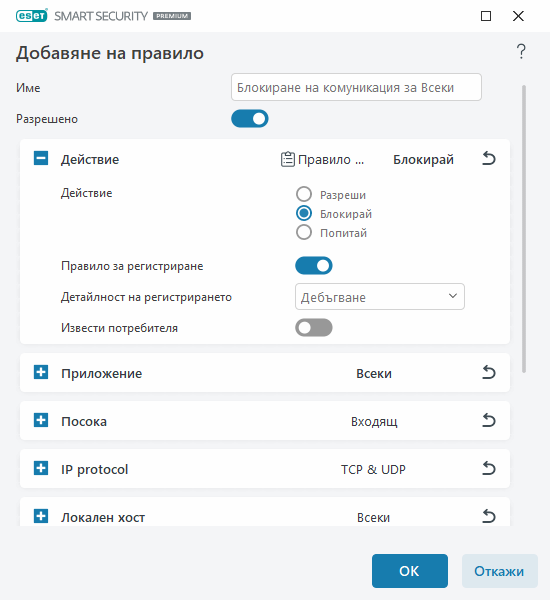Reset the Локален хост section revert arrow
Image resolution: width=550 pixels, height=600 pixels.
[x=489, y=517]
